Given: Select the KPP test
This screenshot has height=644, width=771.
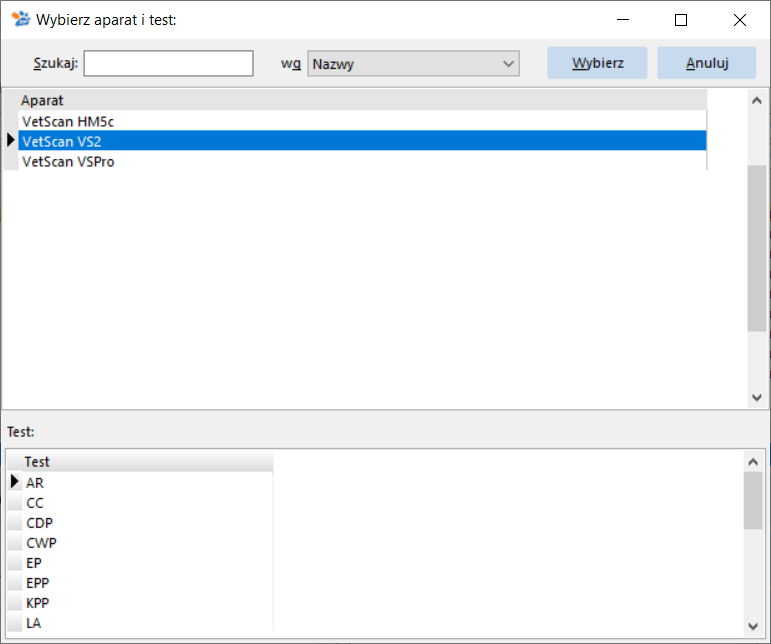Looking at the screenshot, I should tap(148, 603).
